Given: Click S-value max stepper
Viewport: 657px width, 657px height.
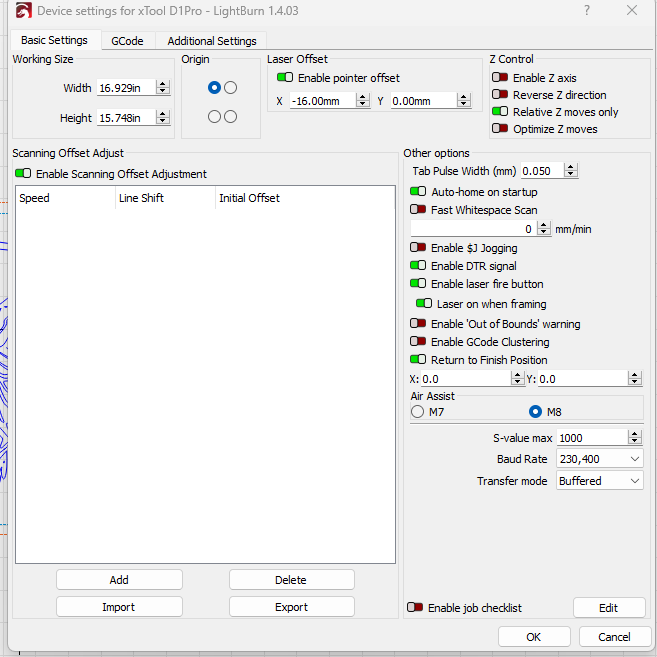Looking at the screenshot, I should [635, 438].
